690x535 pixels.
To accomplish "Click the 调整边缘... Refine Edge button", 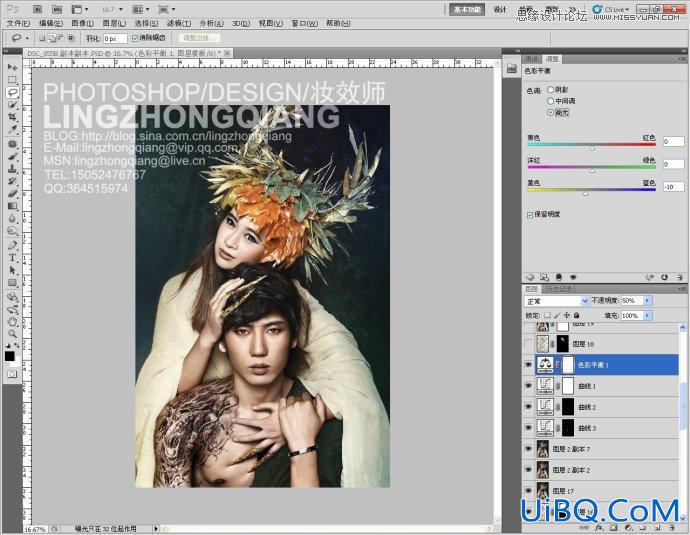I will click(x=199, y=38).
